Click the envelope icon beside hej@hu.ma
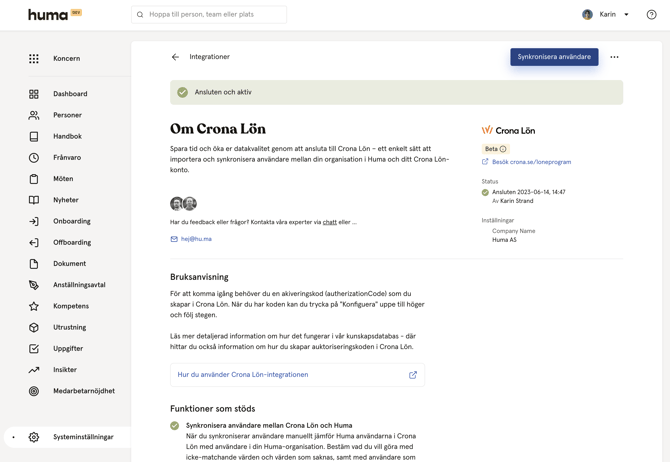The width and height of the screenshot is (670, 462). point(174,239)
